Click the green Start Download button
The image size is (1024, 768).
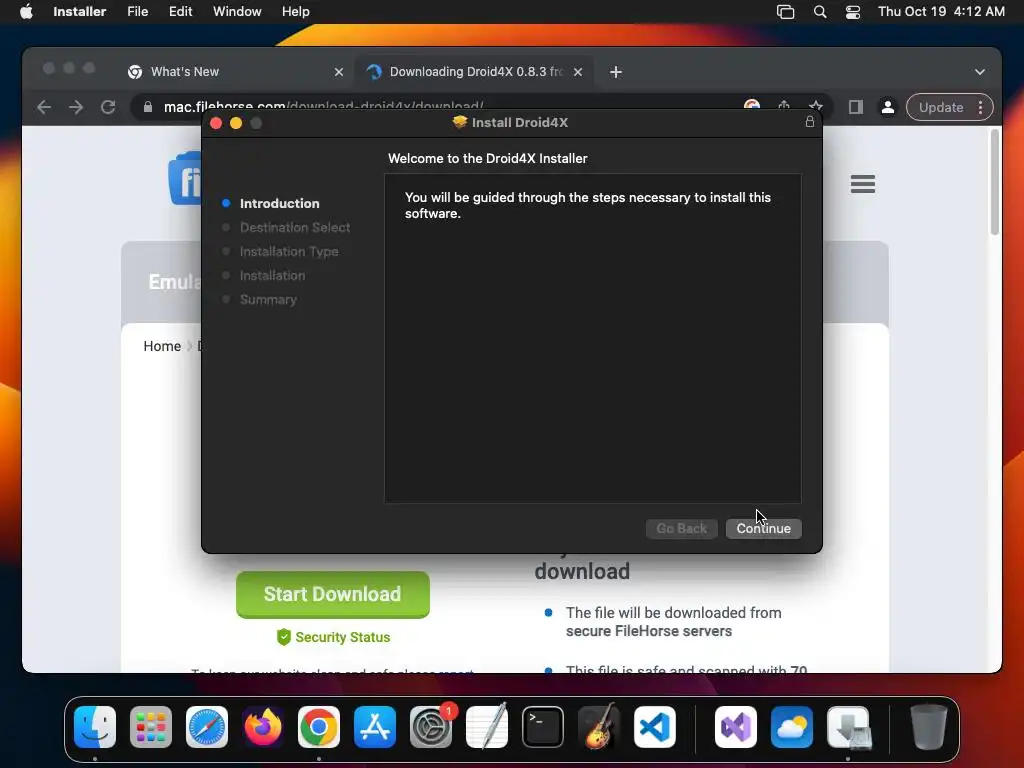[x=332, y=594]
